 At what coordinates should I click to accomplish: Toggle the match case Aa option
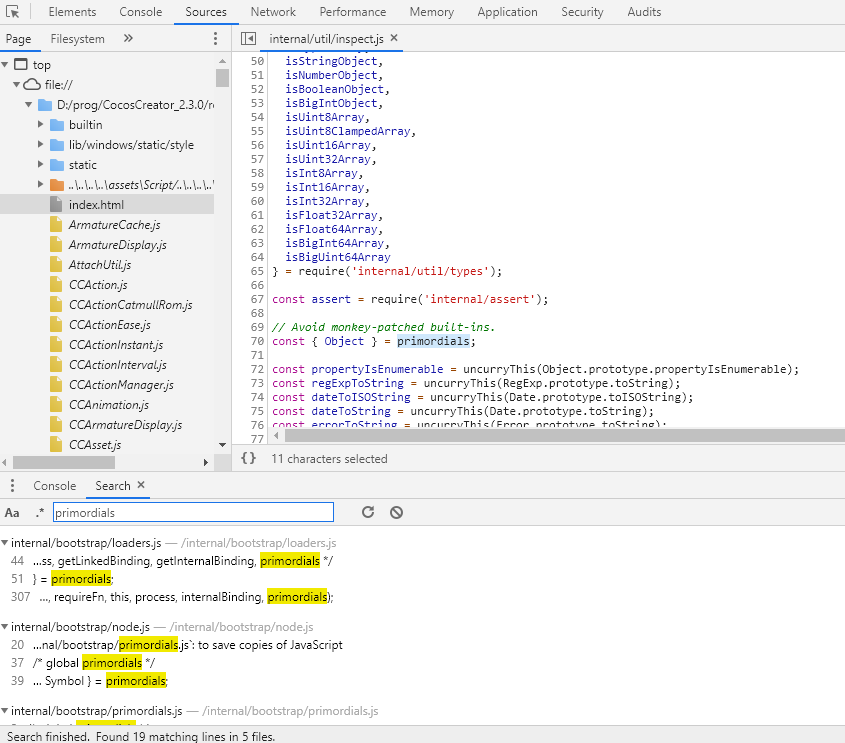coord(12,513)
